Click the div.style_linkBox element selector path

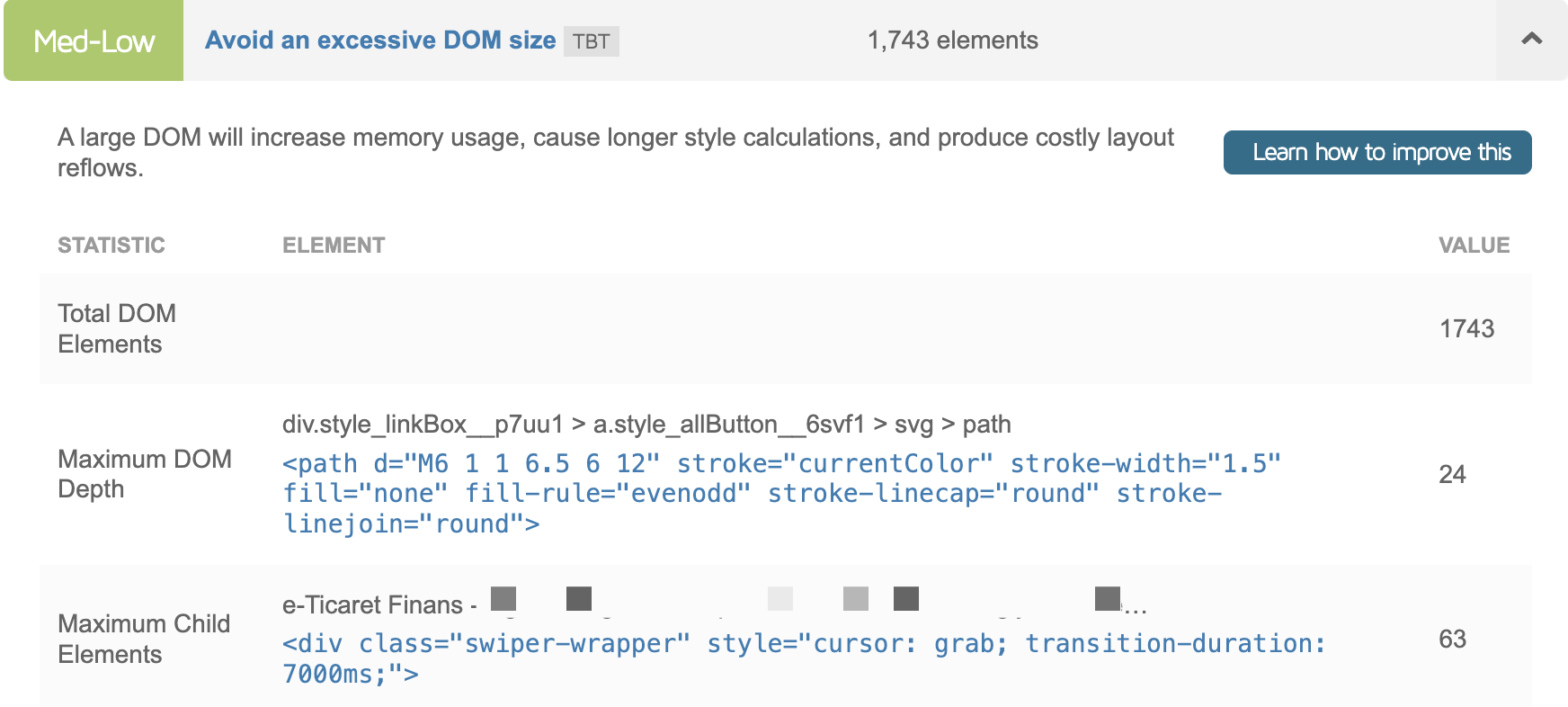point(646,425)
